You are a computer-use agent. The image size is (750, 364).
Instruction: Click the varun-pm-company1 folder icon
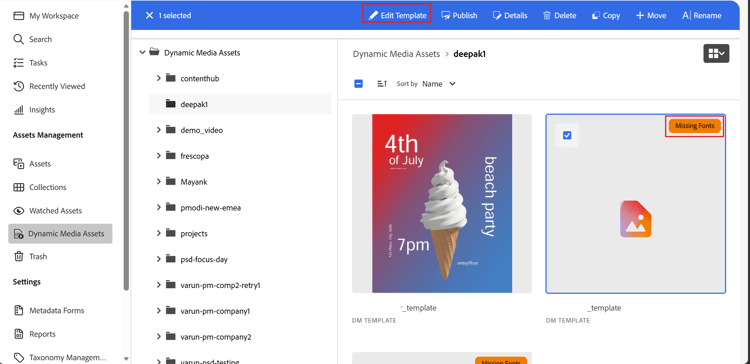point(171,310)
